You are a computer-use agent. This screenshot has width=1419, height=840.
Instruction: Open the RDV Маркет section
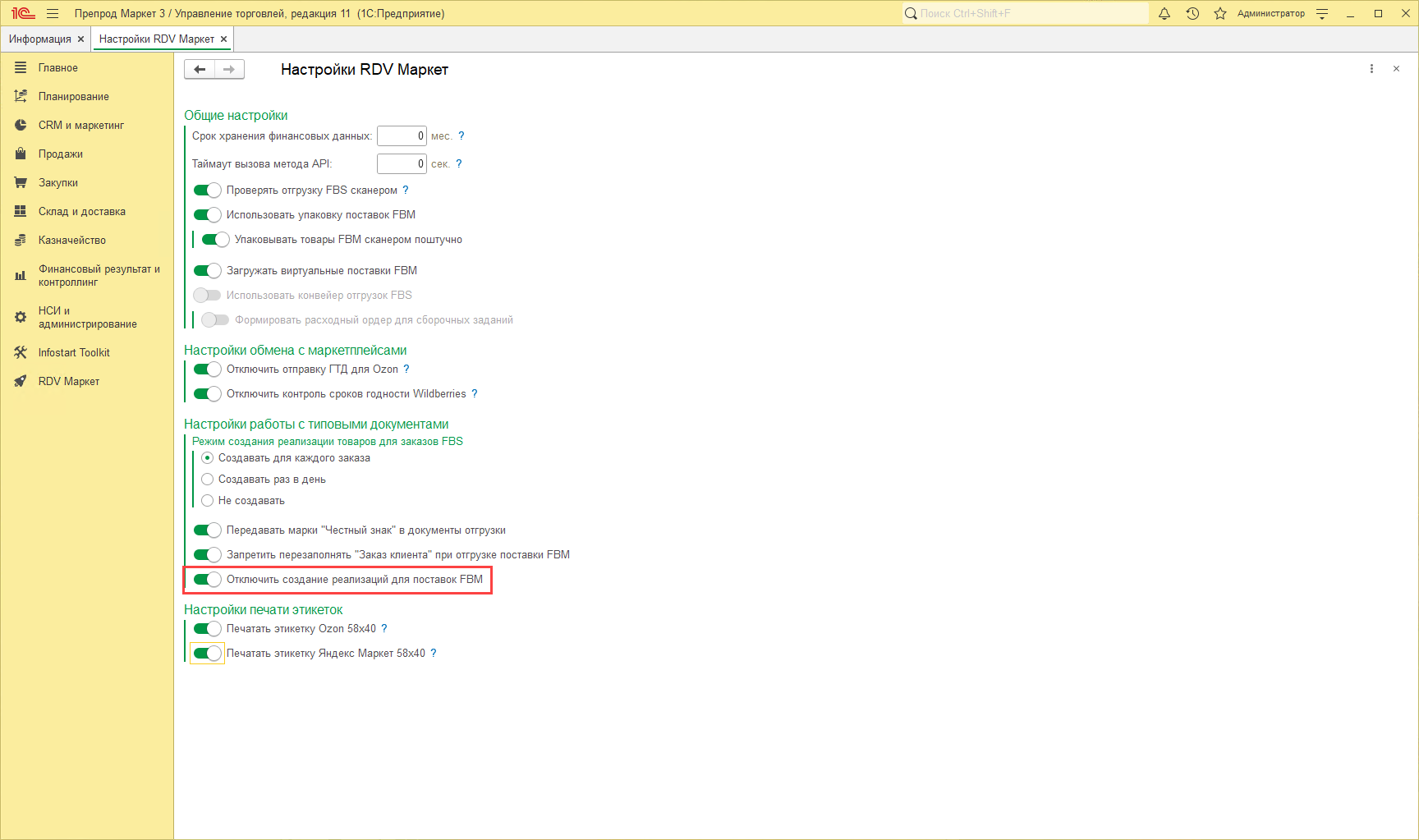[x=87, y=381]
